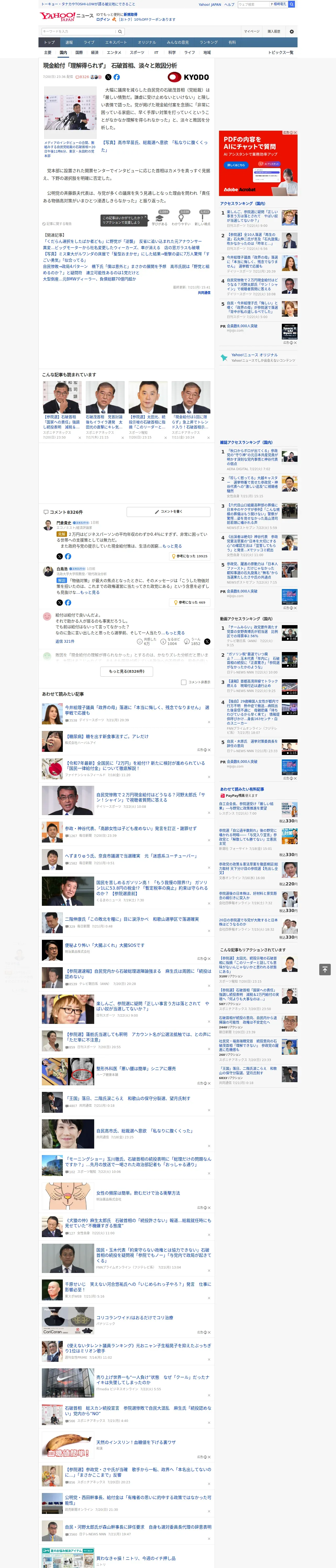Open the article's main interview photo
Viewport: 336px width, 1568px height.
pos(70,113)
